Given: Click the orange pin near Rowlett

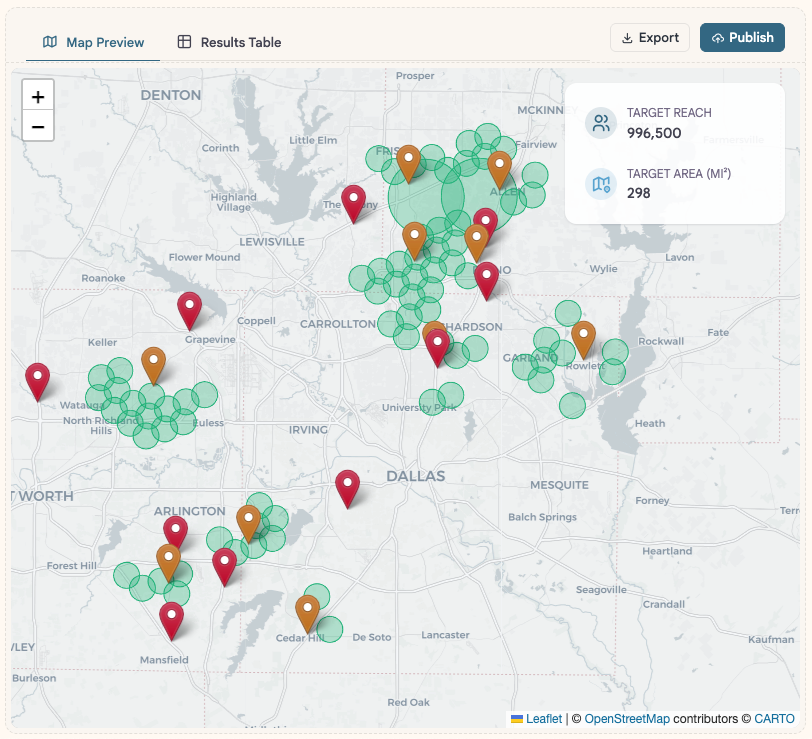Looking at the screenshot, I should coord(583,338).
